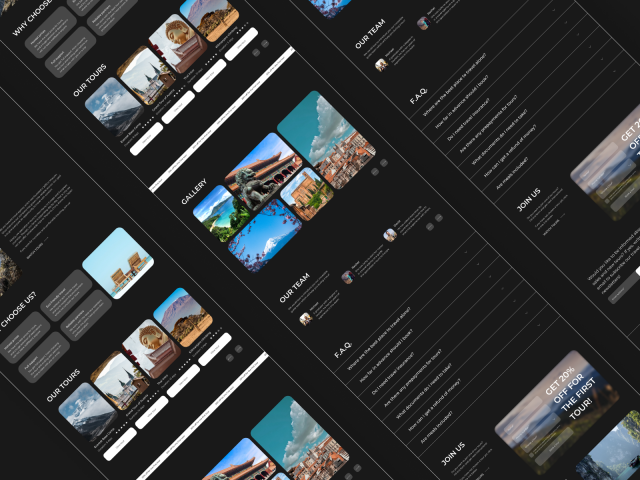Click View Tour under Kilimanjaro in lower Our Tours
This screenshot has height=480, width=640.
[x=215, y=349]
